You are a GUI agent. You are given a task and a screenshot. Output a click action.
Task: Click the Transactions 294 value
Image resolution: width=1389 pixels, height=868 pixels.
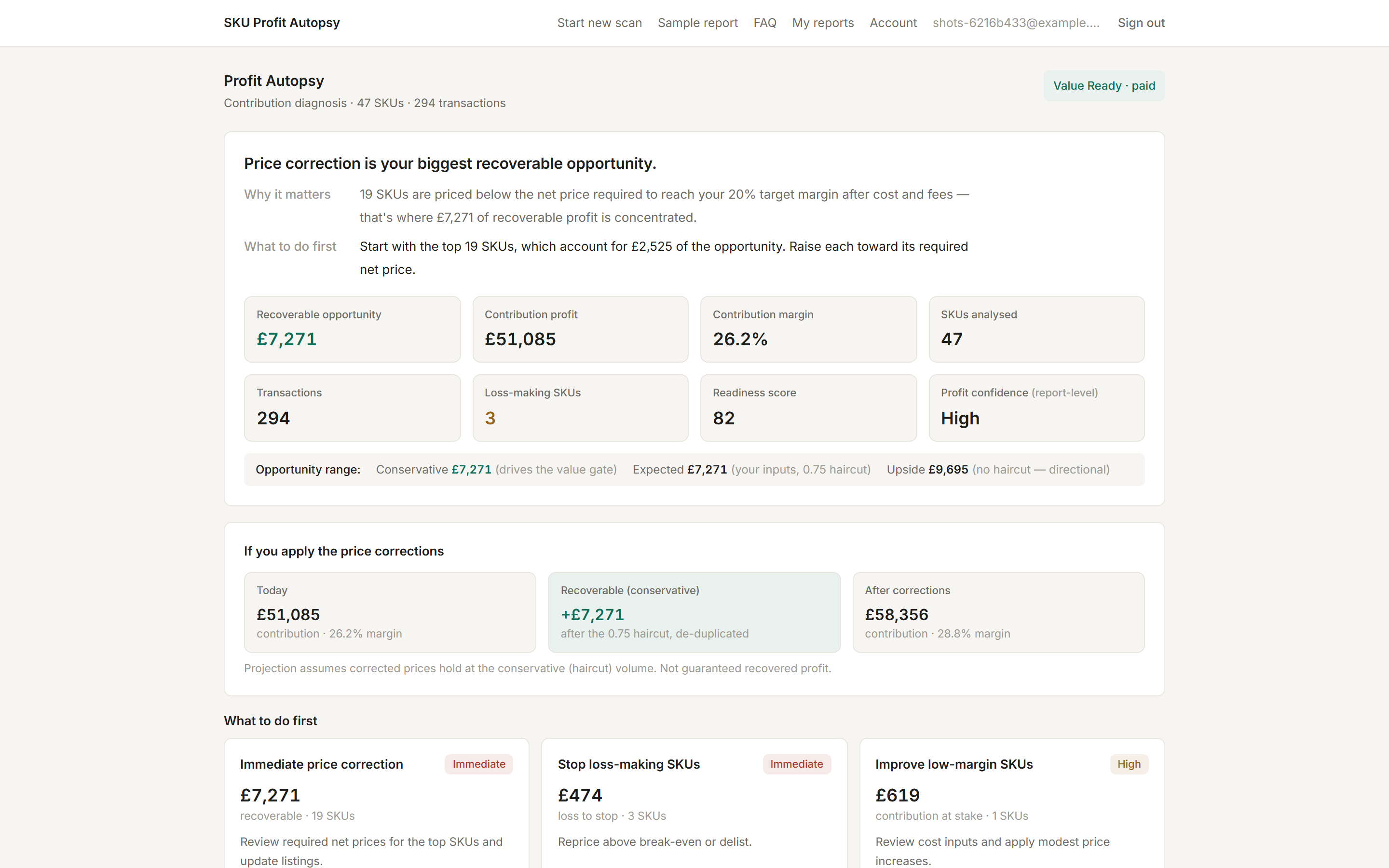pyautogui.click(x=273, y=419)
